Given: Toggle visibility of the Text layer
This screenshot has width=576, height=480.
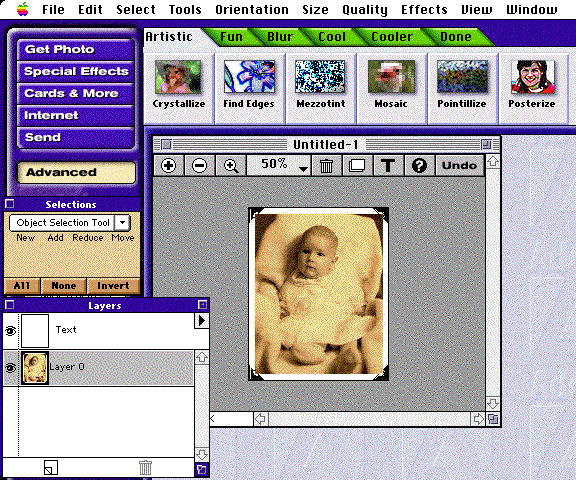Looking at the screenshot, I should point(10,331).
